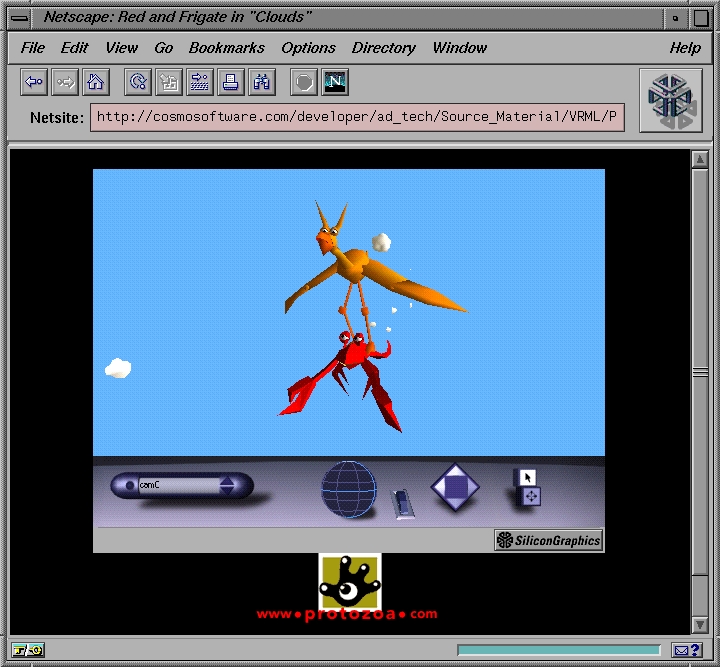The width and height of the screenshot is (720, 667).
Task: Click the Home icon in toolbar
Action: tap(95, 82)
